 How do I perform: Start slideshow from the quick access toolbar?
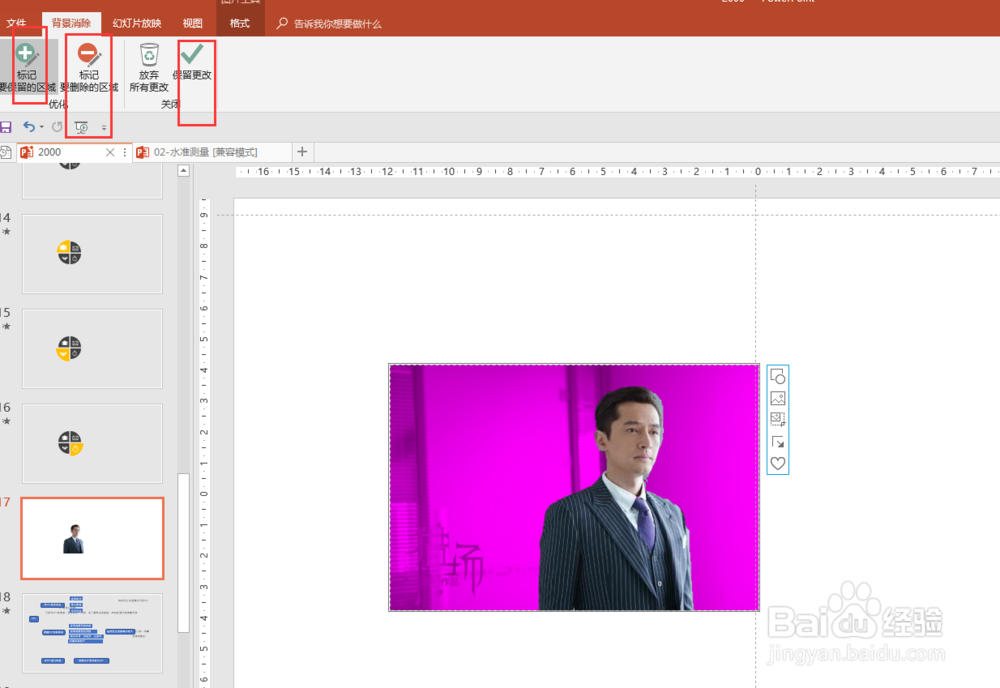pyautogui.click(x=82, y=127)
